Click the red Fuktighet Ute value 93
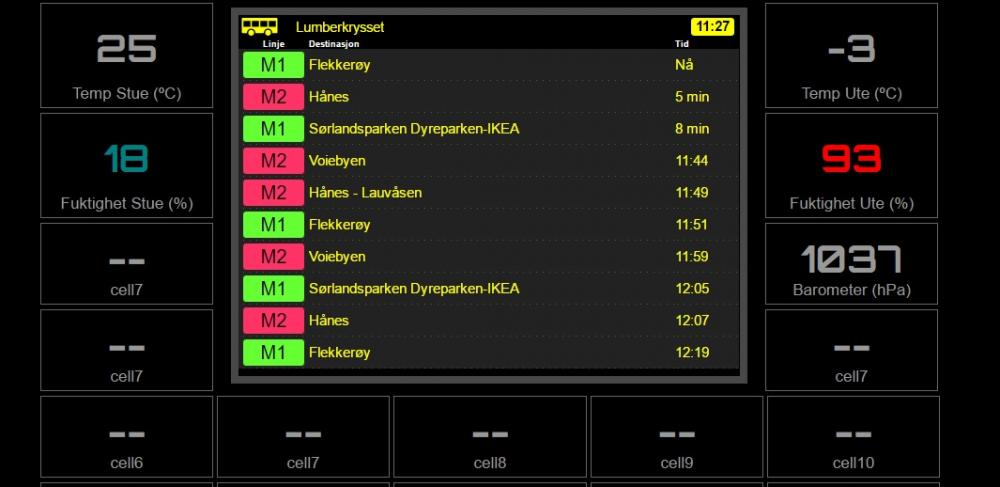The image size is (1000, 487). (x=851, y=159)
